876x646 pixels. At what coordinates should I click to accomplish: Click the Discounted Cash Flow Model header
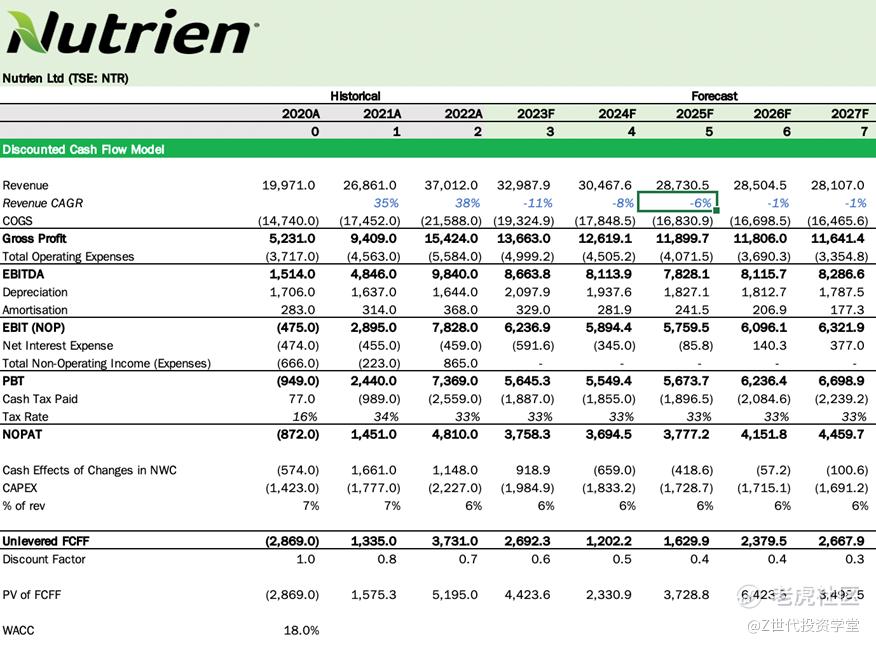tap(83, 149)
